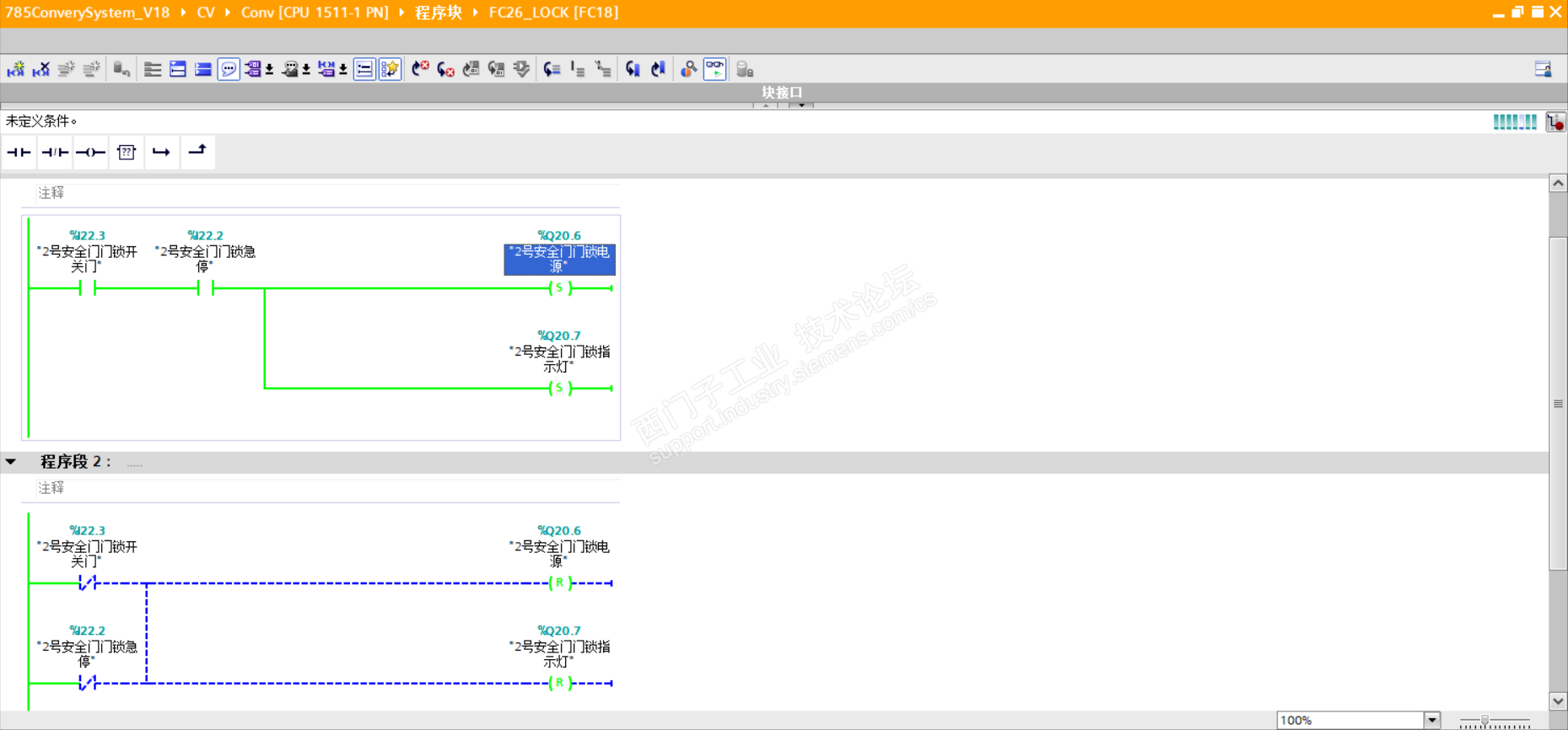This screenshot has height=730, width=1568.
Task: Click the far-right editor layout toolbar icon
Action: click(x=1543, y=69)
